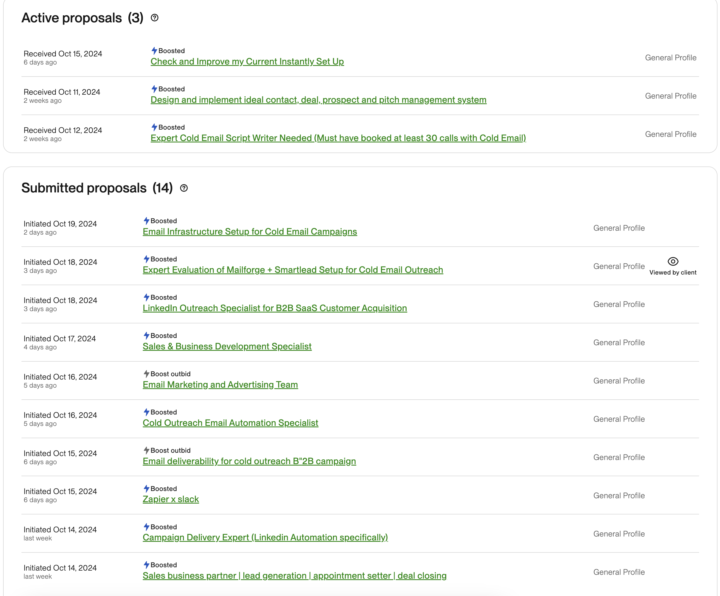Open Check and Improve my Current Instantly Set Up
Viewport: 720px width, 596px height.
pos(247,62)
